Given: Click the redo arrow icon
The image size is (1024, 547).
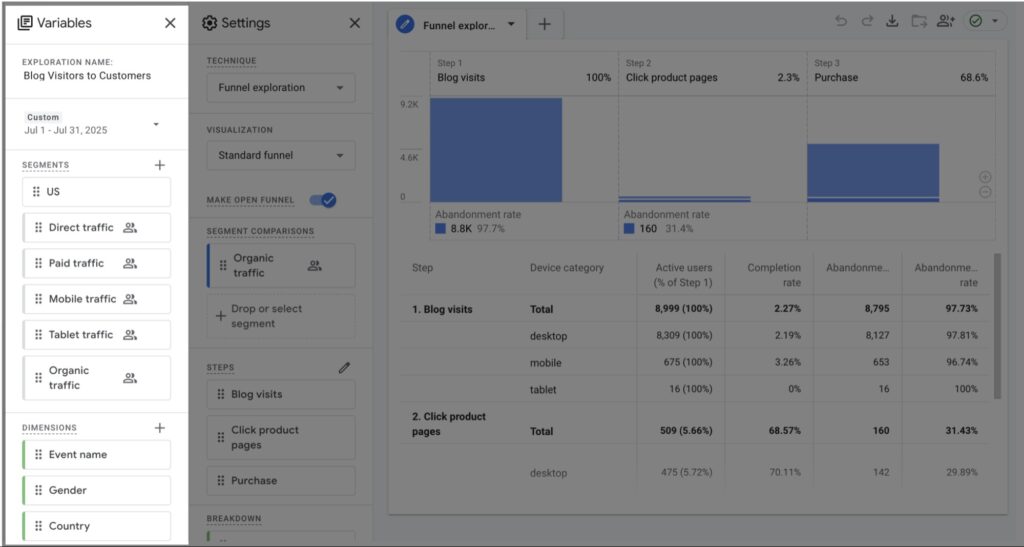Looking at the screenshot, I should (866, 22).
